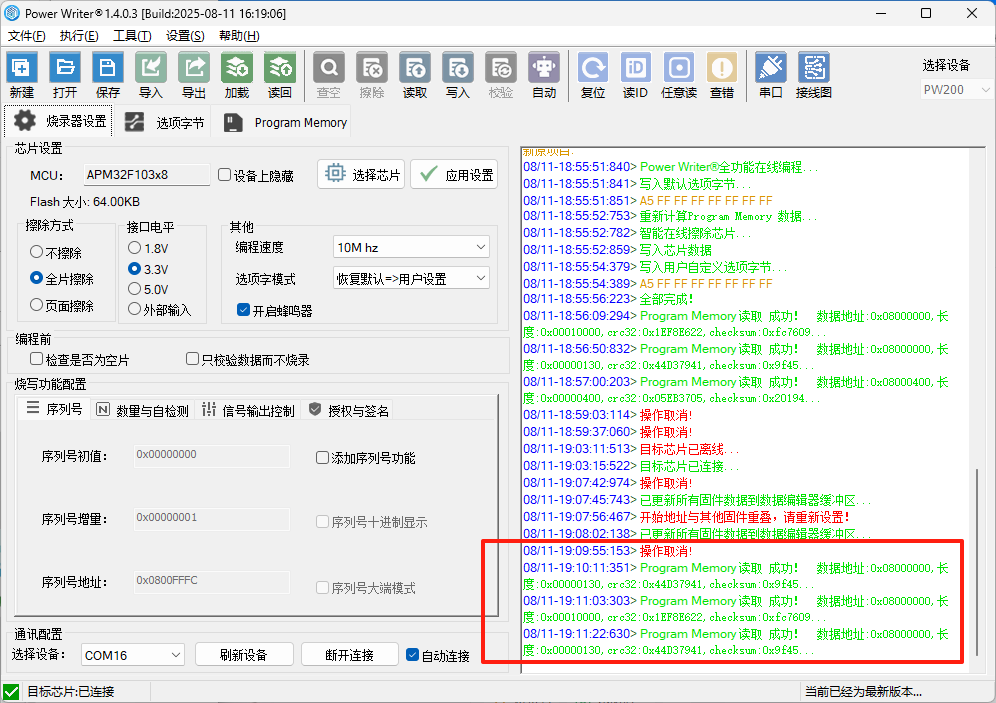Click the 校验 (Verify) toolbar icon

click(x=501, y=76)
